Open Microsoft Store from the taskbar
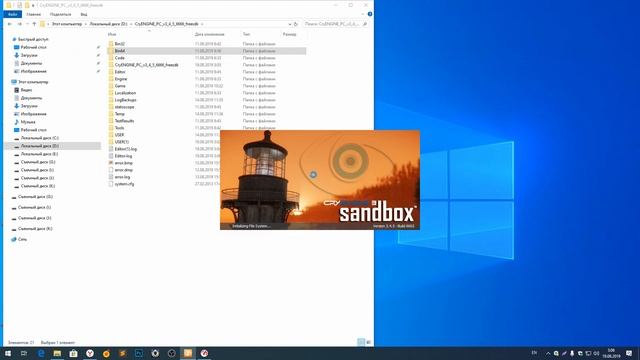This screenshot has height=360, width=640. [73, 353]
